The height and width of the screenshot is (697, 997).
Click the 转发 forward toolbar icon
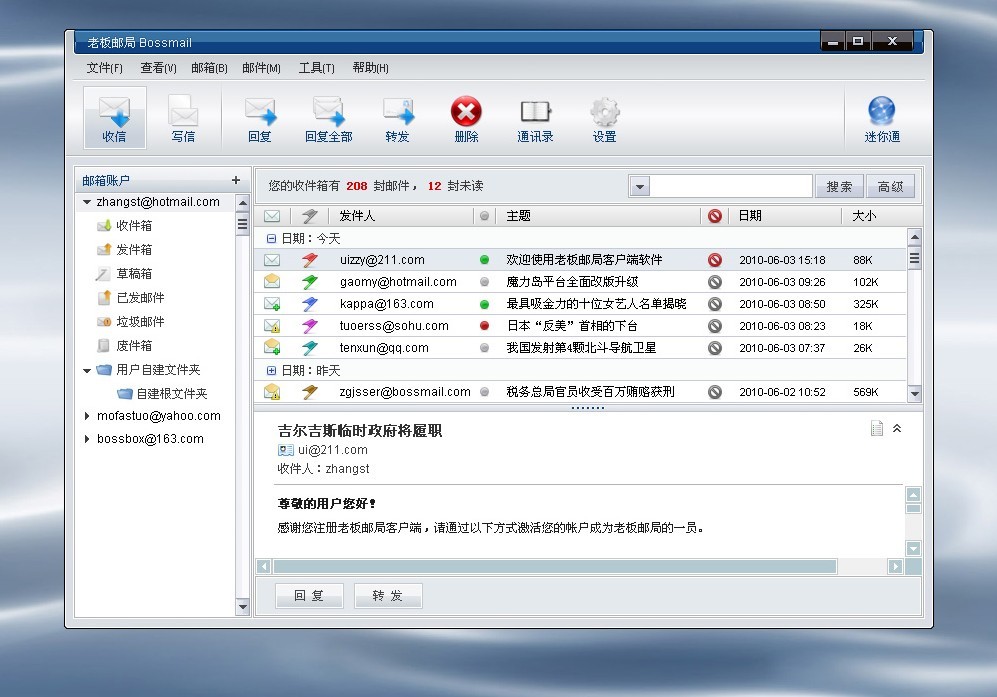click(397, 118)
